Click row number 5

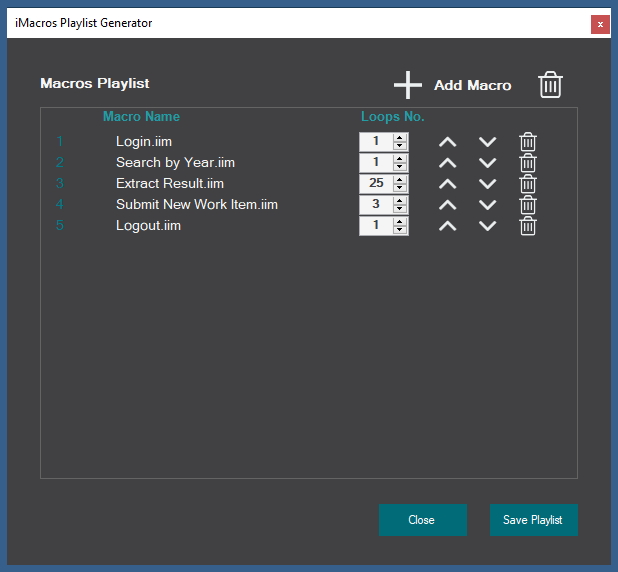pyautogui.click(x=60, y=225)
